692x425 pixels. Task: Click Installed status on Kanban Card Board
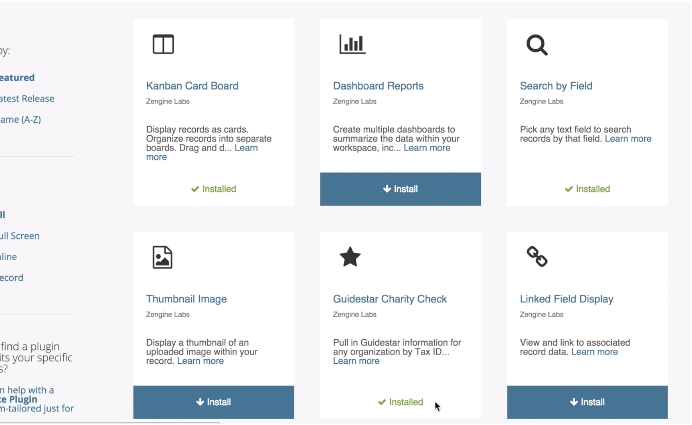pyautogui.click(x=214, y=189)
